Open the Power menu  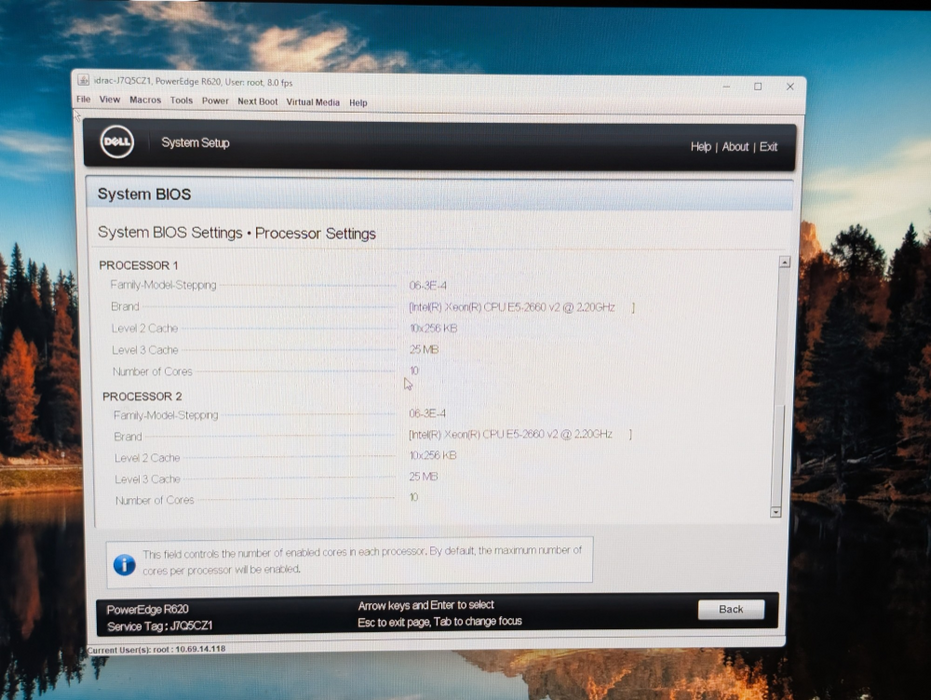tap(215, 101)
